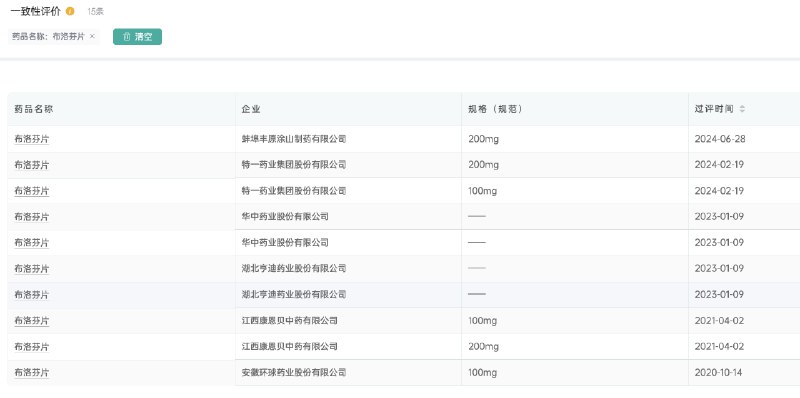Open 布洛芬片 link for 安徽环球药业
The image size is (800, 398).
[32, 372]
